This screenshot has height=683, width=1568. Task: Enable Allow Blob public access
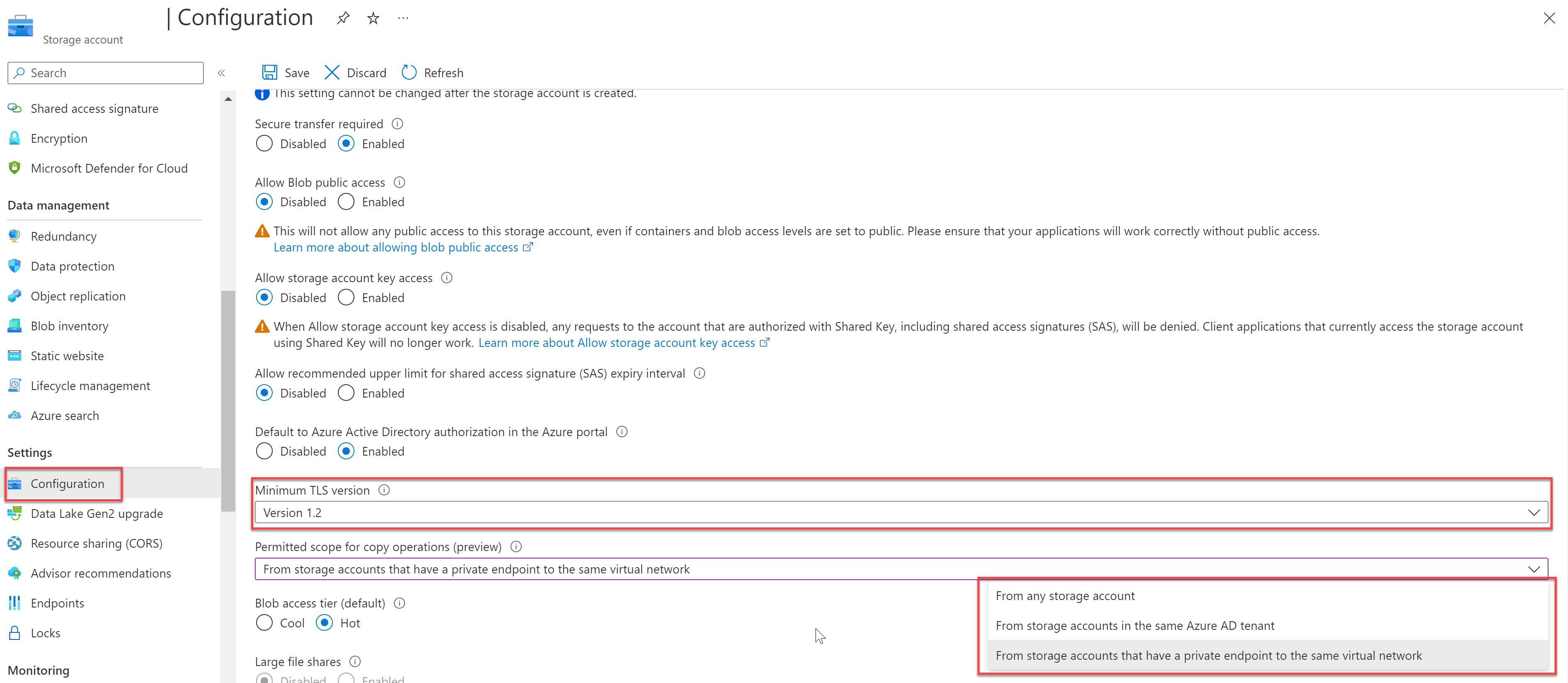[346, 202]
